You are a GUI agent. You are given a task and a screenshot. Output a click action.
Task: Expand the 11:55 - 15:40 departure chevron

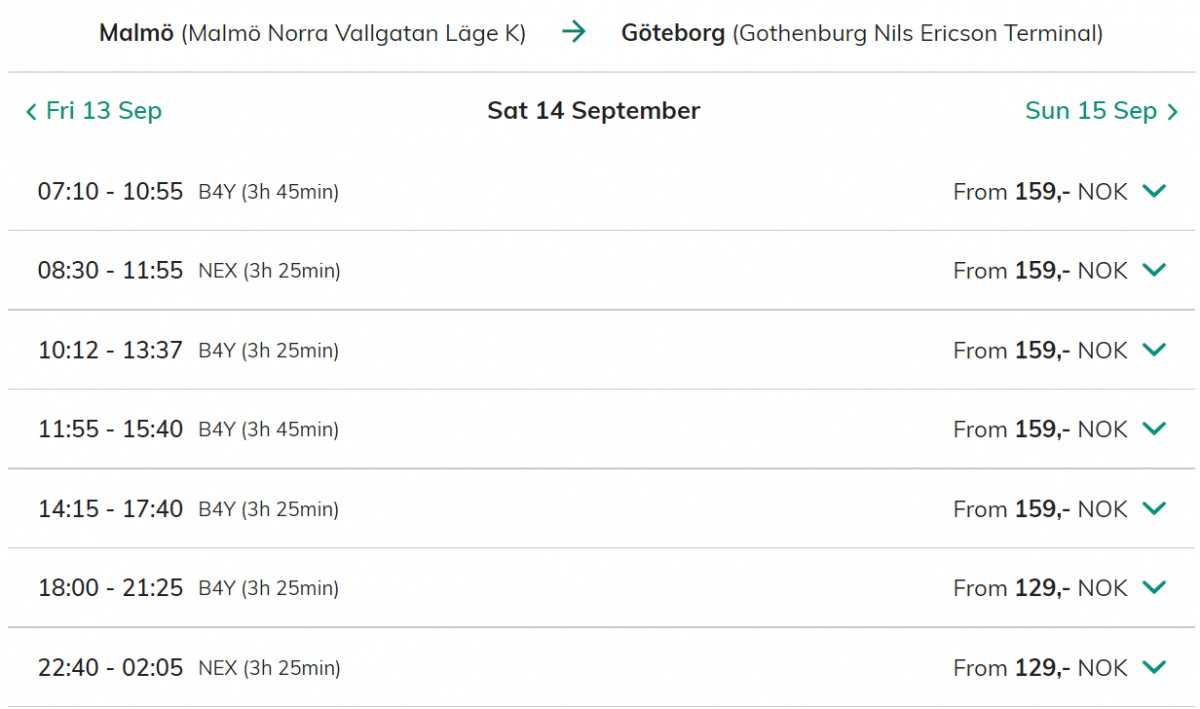pos(1154,429)
